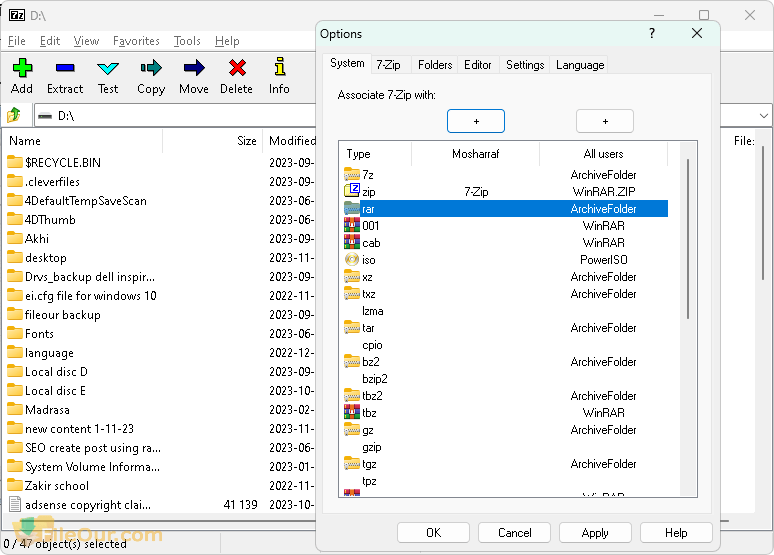
Task: Click the All users column header
Action: (603, 154)
